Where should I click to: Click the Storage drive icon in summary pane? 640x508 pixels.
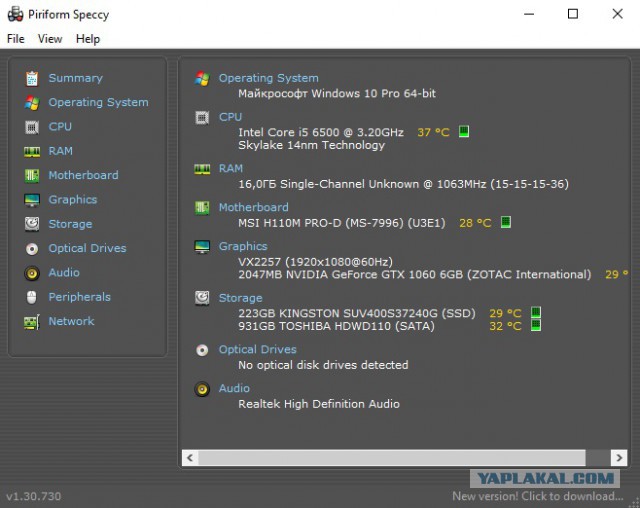(202, 298)
